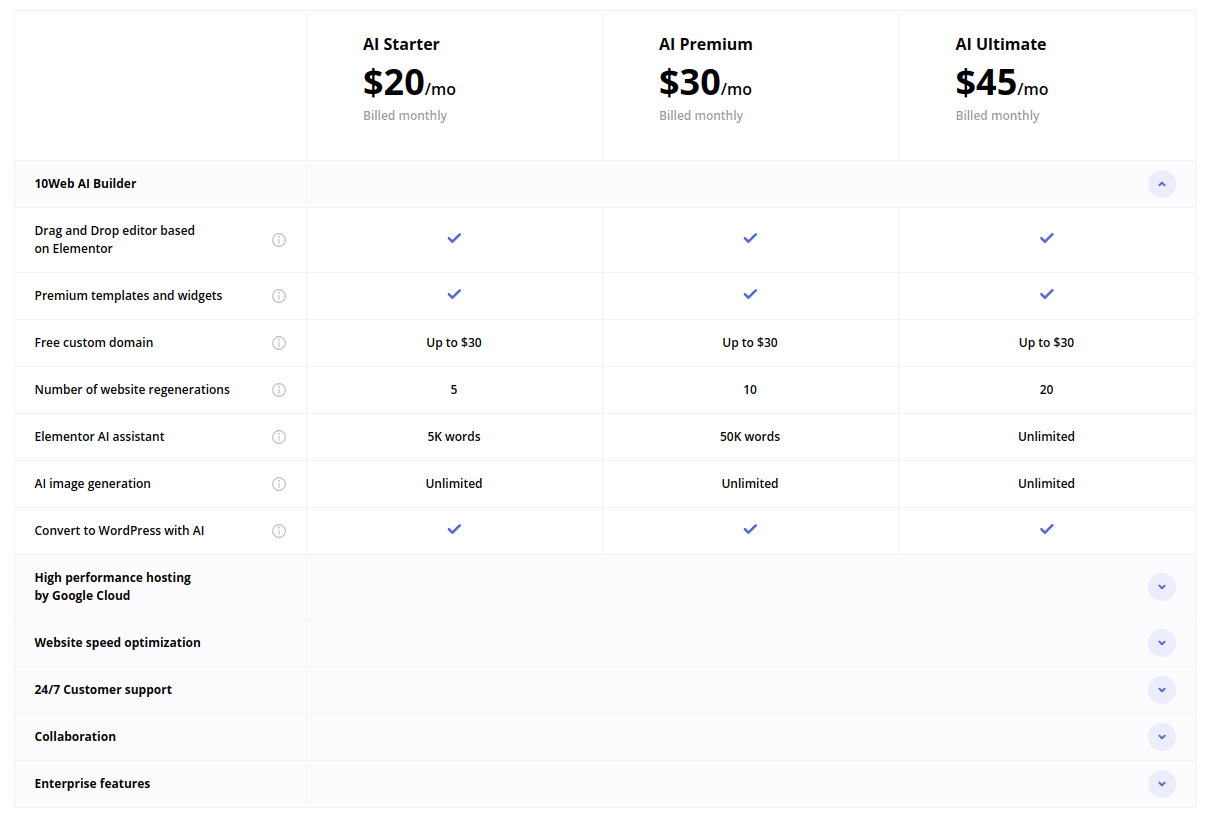Click AI Premium checkmark for Premium templates
This screenshot has width=1209, height=818.
coord(750,294)
